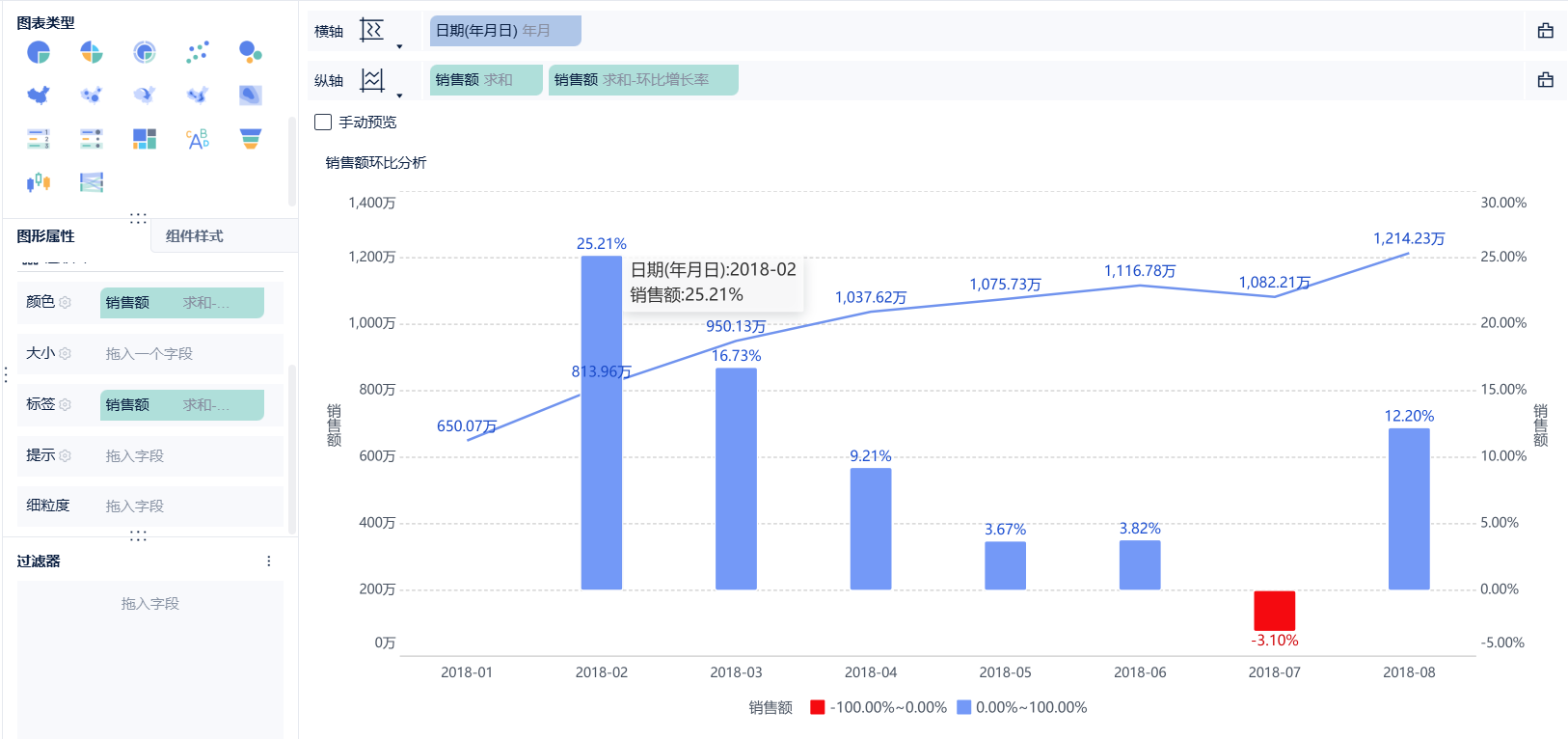Click the 2018-02 growth rate bar
The height and width of the screenshot is (739, 1568).
[x=602, y=422]
